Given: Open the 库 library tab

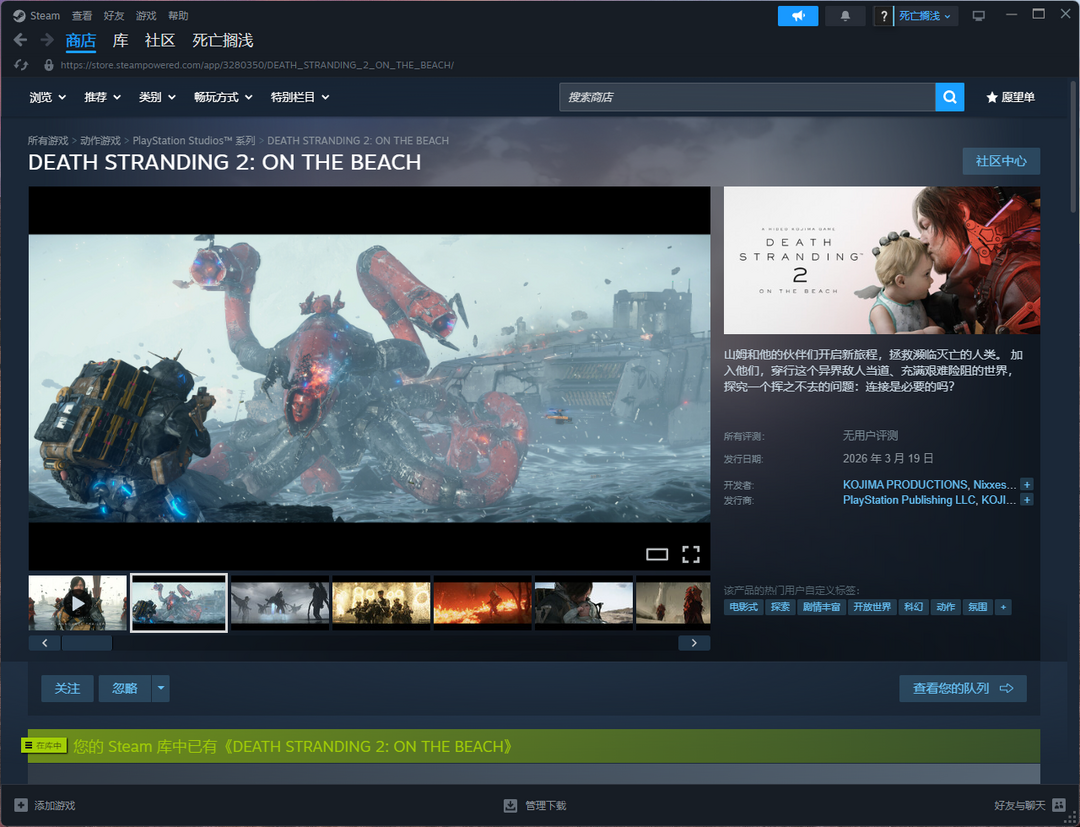Looking at the screenshot, I should (x=120, y=40).
